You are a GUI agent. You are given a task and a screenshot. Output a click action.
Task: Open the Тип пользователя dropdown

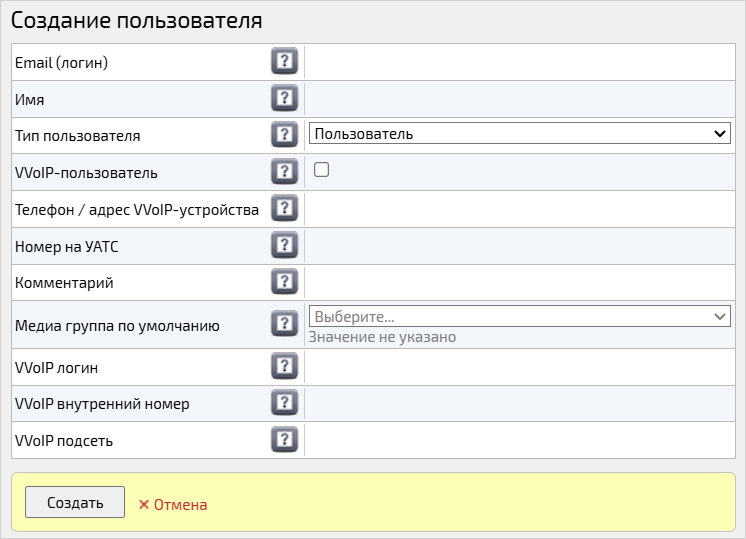point(520,134)
